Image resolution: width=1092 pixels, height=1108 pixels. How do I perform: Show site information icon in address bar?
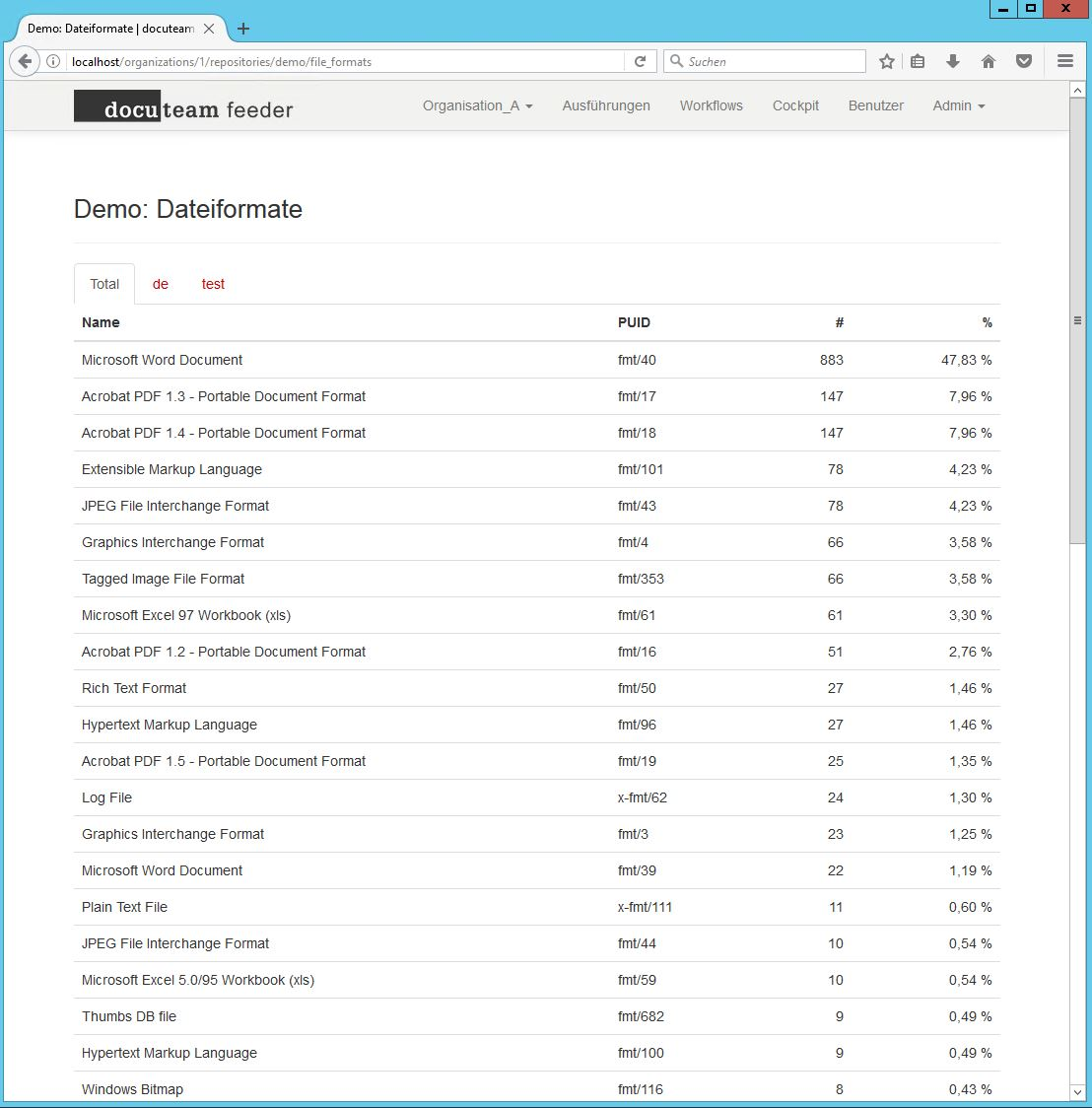click(54, 61)
